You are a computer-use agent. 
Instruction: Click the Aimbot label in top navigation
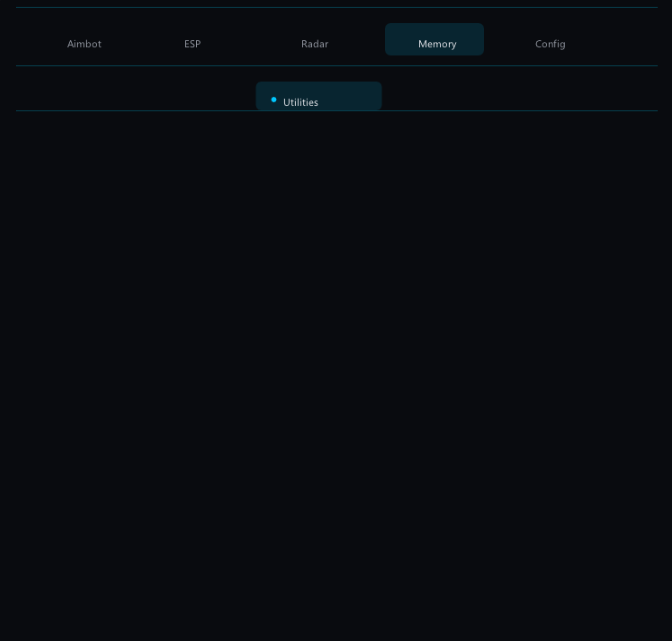(x=84, y=44)
